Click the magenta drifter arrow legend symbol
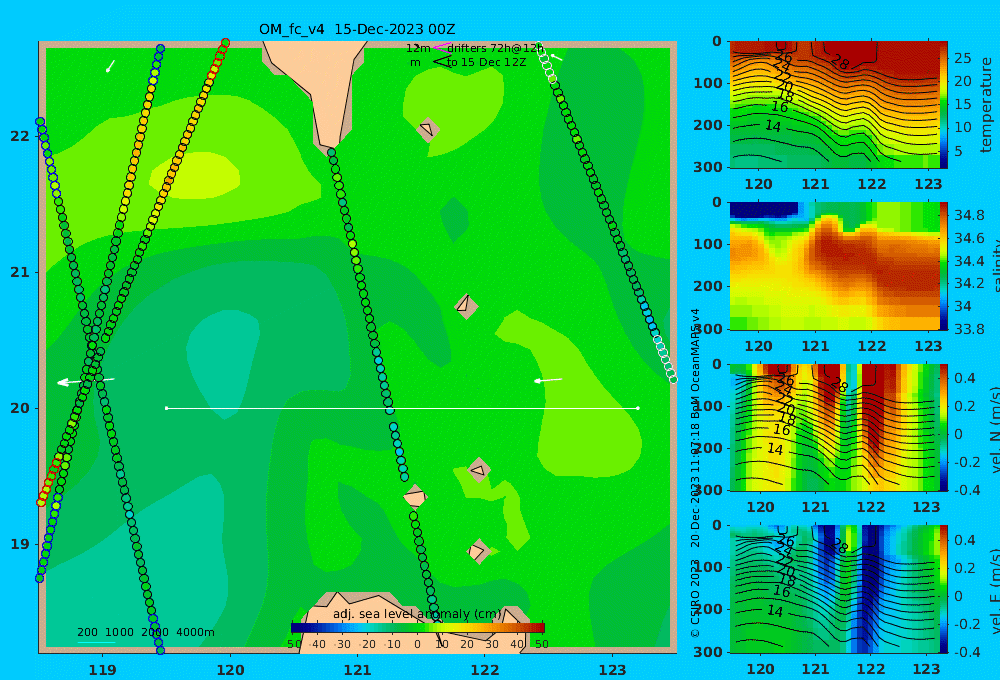Viewport: 1000px width, 680px height. pyautogui.click(x=440, y=47)
